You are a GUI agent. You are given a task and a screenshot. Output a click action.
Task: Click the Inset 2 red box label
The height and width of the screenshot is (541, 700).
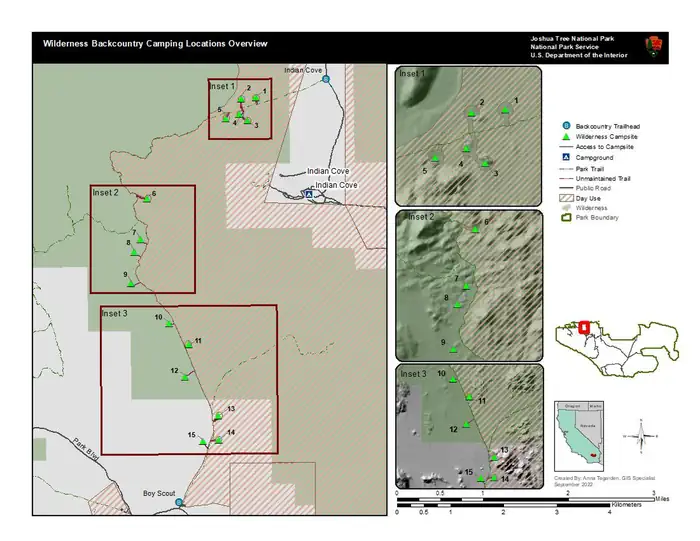click(x=105, y=192)
